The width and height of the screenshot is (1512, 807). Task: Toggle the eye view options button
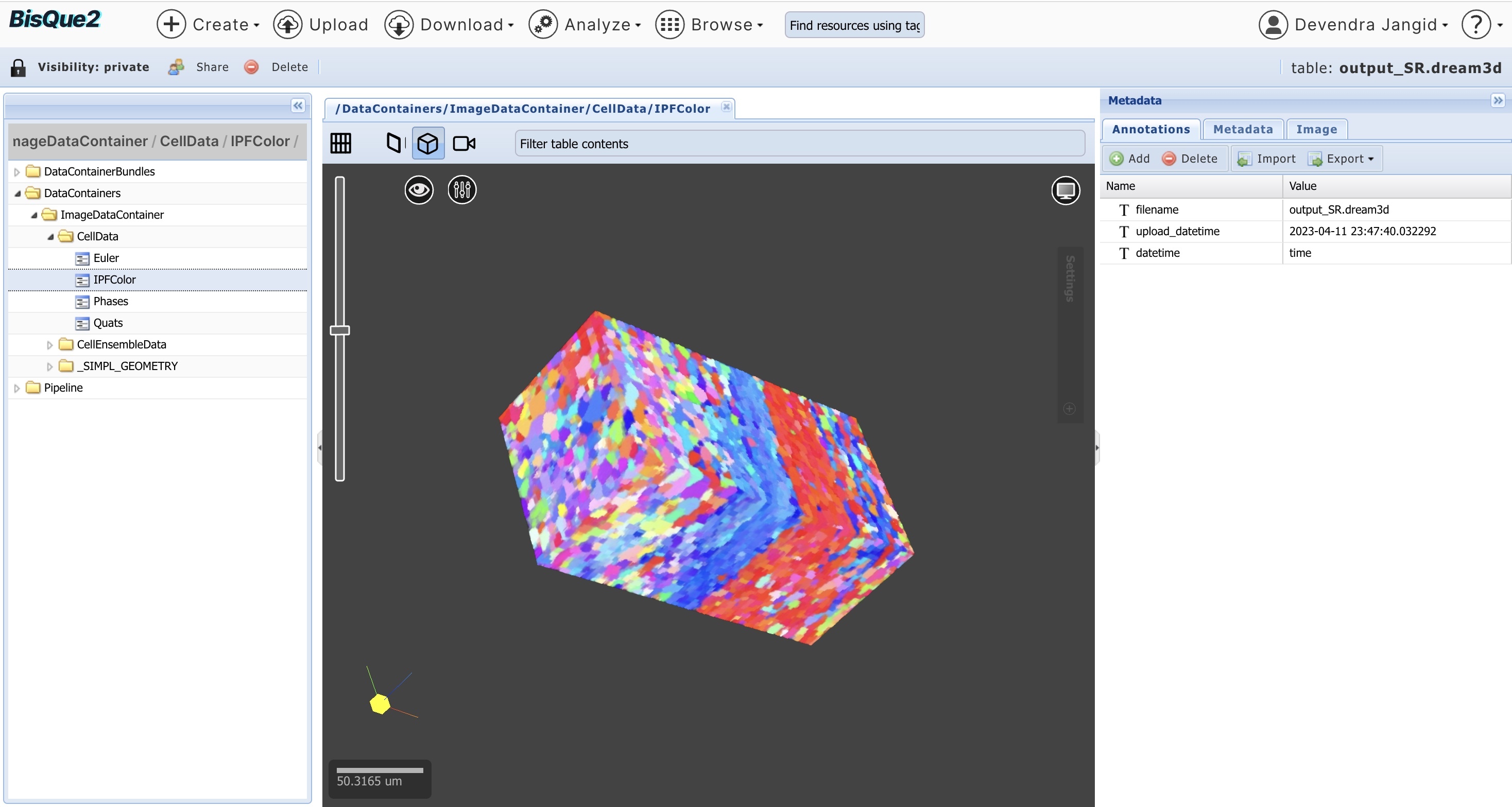419,189
